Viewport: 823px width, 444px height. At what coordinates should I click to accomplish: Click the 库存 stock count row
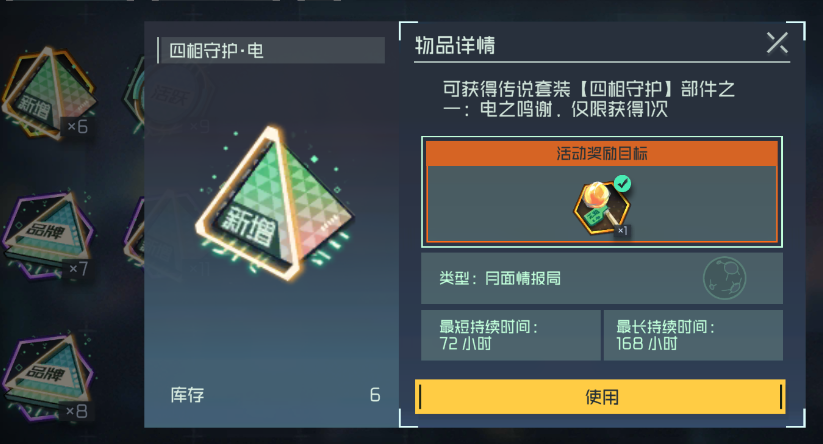click(275, 395)
